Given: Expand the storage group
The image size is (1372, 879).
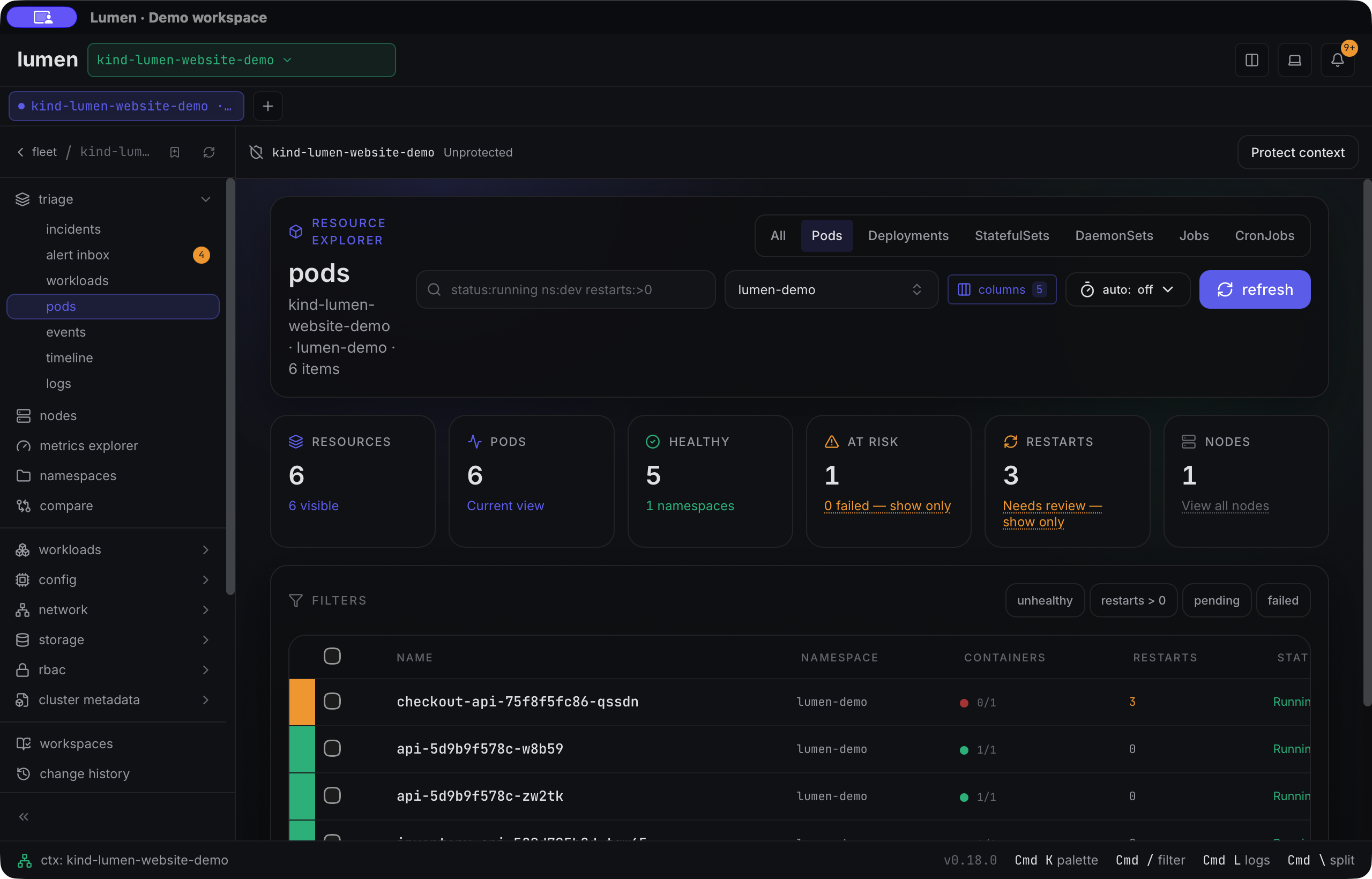Looking at the screenshot, I should pos(113,640).
